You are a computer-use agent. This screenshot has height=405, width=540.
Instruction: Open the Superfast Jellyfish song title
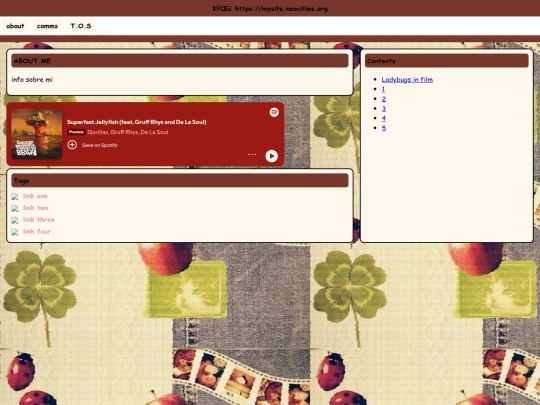(137, 122)
